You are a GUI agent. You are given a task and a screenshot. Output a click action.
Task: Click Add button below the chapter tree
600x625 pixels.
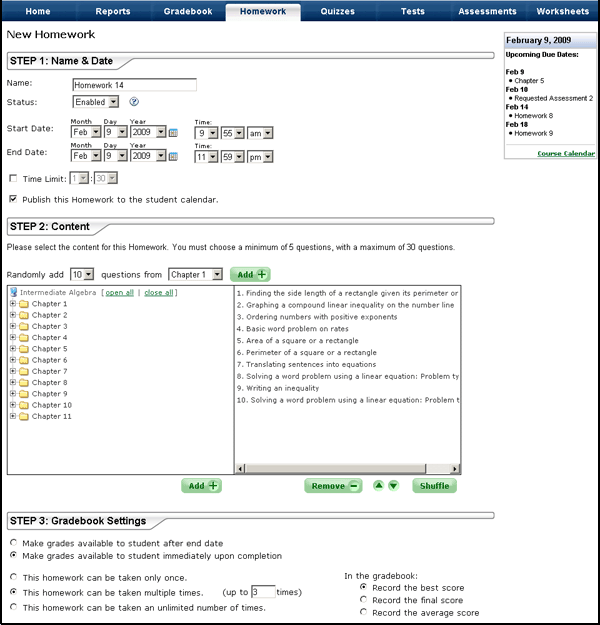202,485
